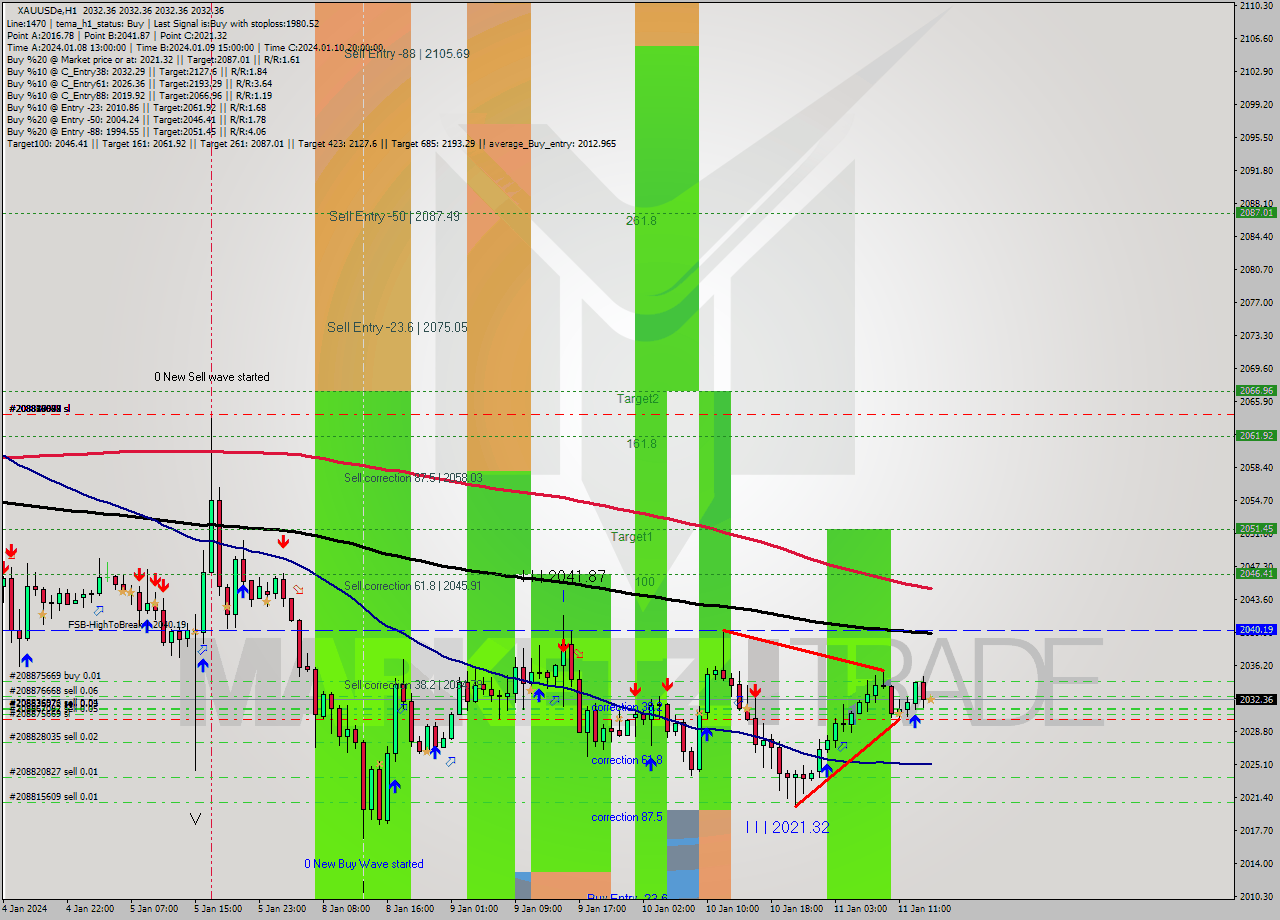Click the 9 Jan 09:00 time label
This screenshot has width=1280, height=920.
tap(539, 909)
